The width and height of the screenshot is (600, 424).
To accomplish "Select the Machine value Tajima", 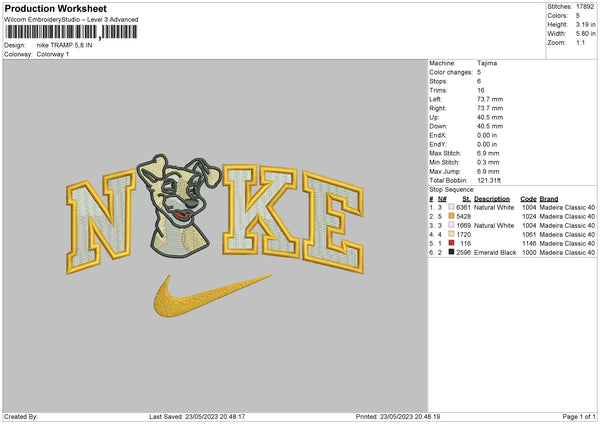I will [487, 63].
